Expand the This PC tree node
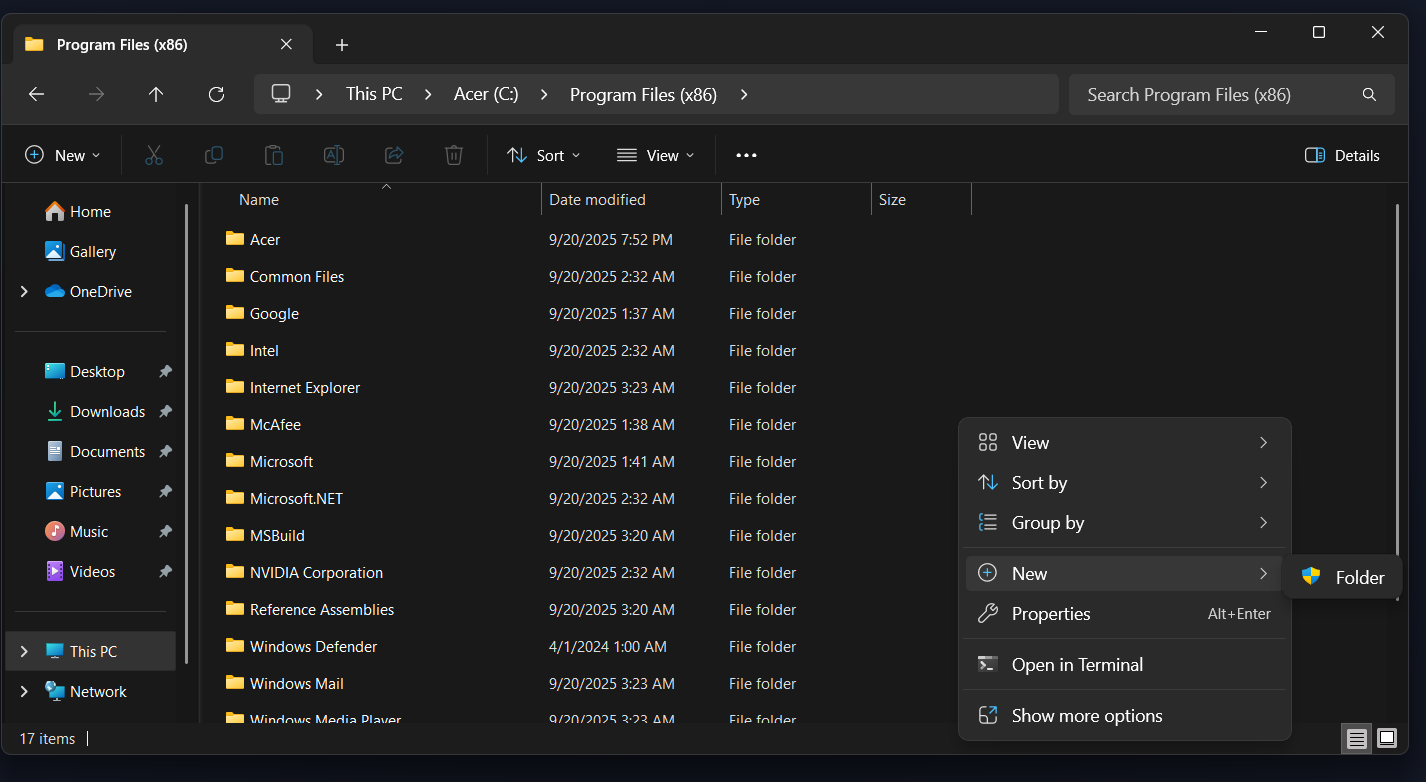This screenshot has width=1426, height=782. click(24, 651)
